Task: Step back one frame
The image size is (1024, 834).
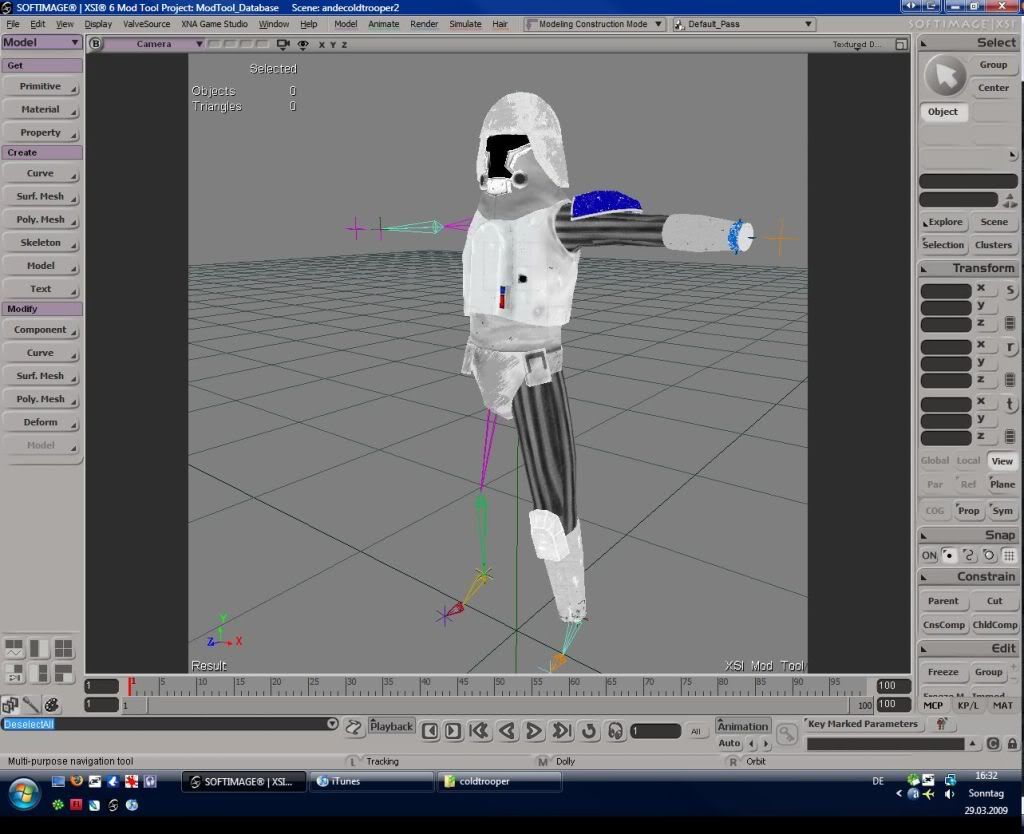Action: point(430,731)
